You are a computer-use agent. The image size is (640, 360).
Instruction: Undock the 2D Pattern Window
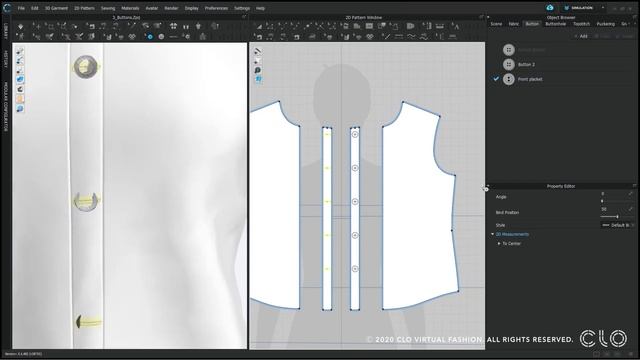point(482,18)
